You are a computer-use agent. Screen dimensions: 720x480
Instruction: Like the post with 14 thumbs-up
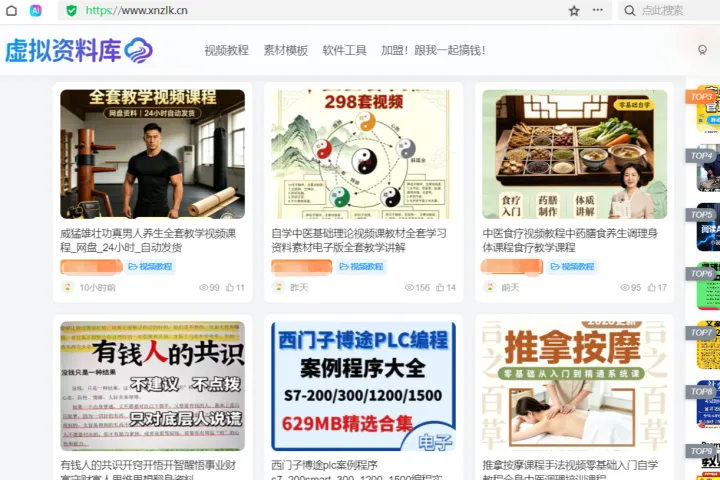click(440, 287)
